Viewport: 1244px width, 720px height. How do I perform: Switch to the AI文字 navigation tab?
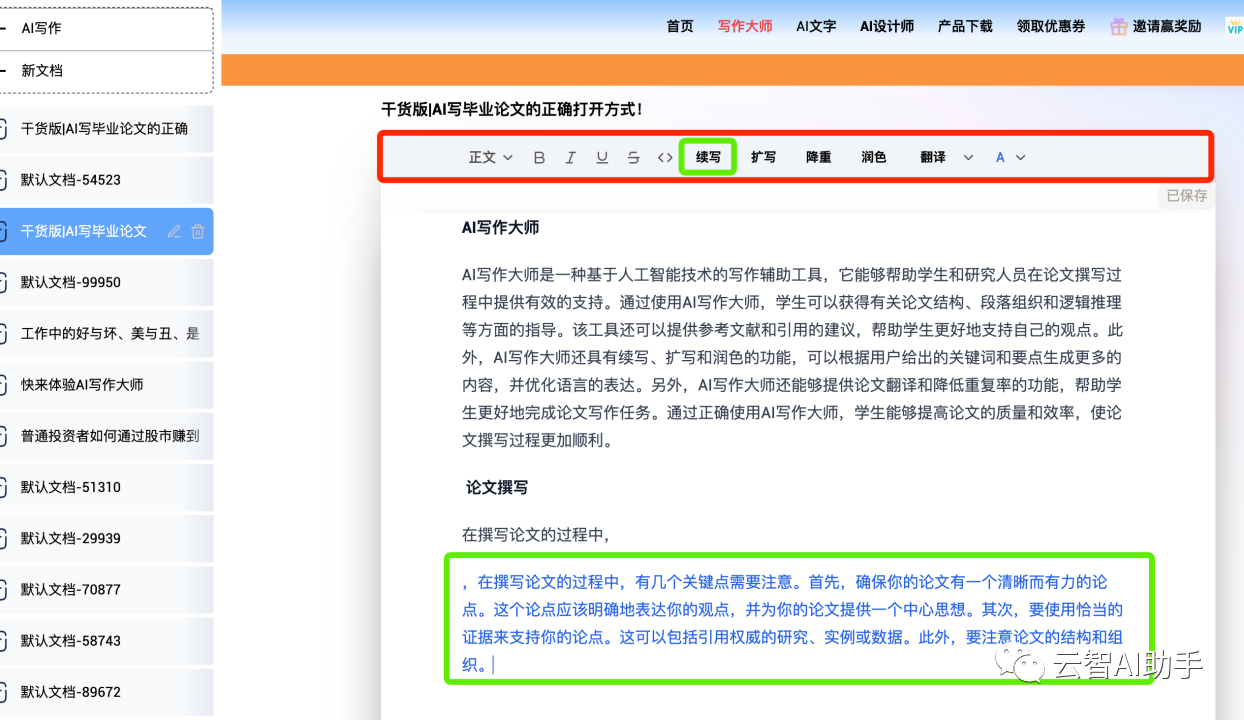tap(815, 26)
